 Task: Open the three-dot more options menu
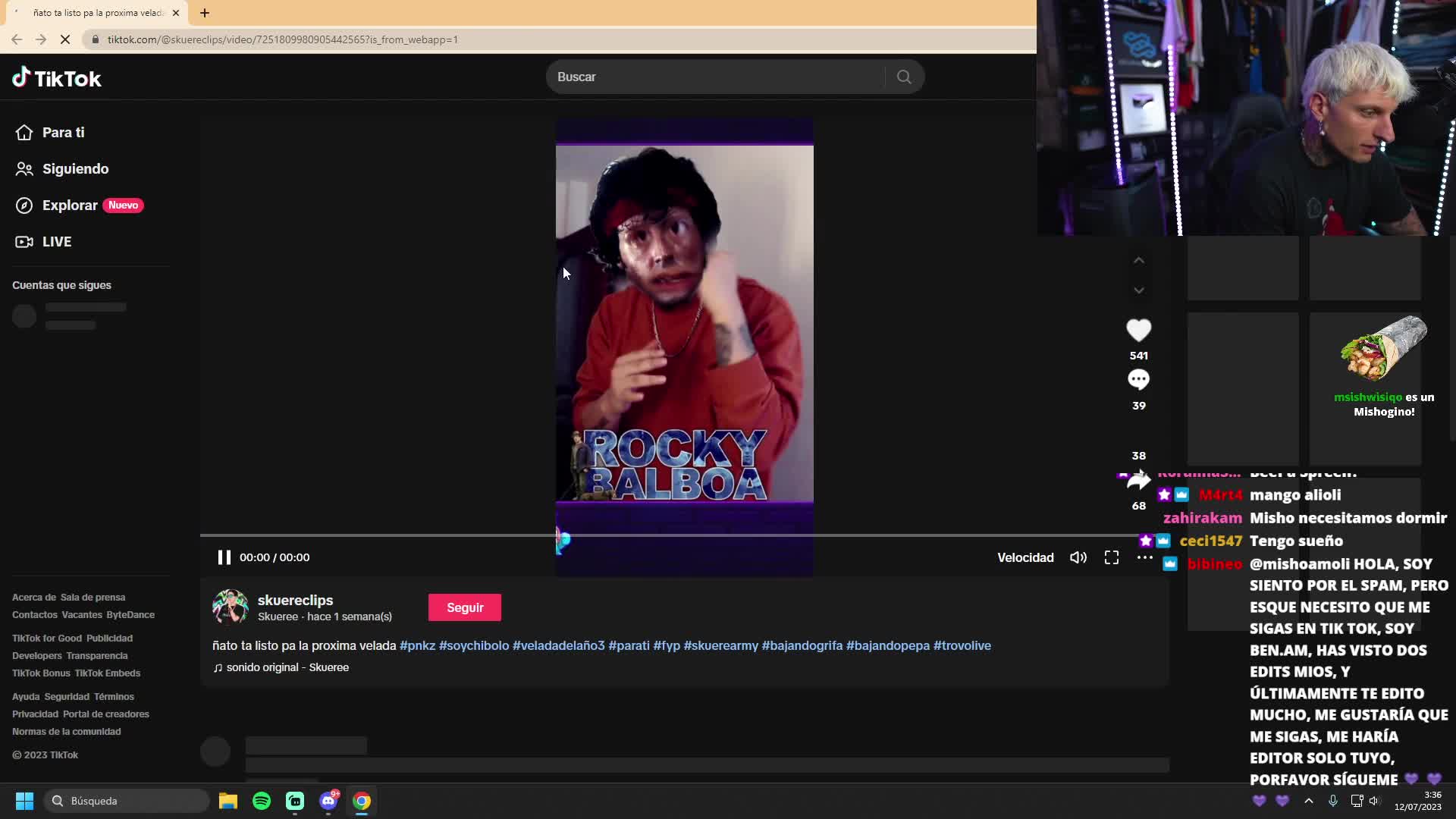click(x=1145, y=557)
